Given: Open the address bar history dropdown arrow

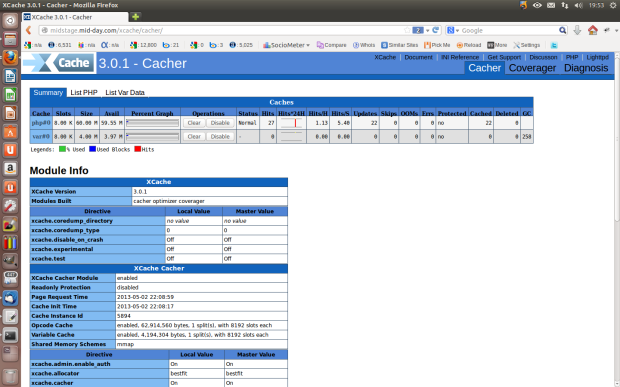Looking at the screenshot, I should [x=427, y=30].
